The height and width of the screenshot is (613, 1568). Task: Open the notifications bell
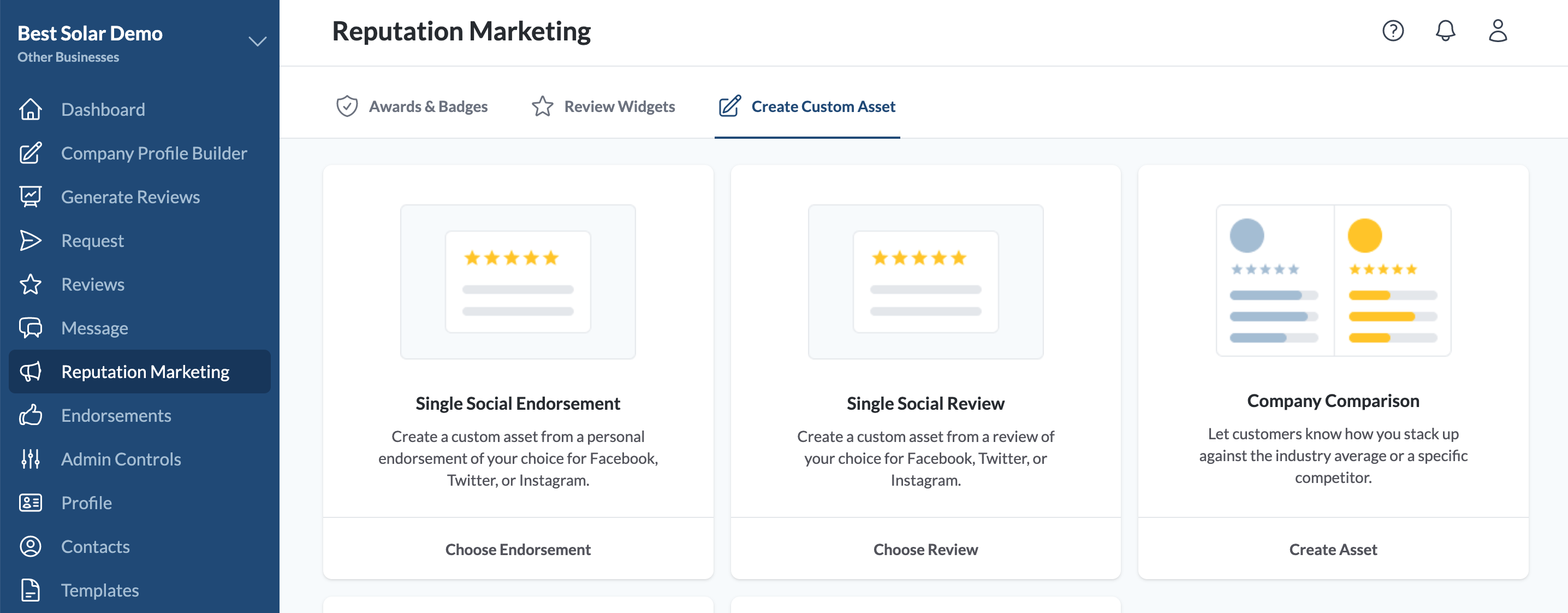[x=1445, y=31]
